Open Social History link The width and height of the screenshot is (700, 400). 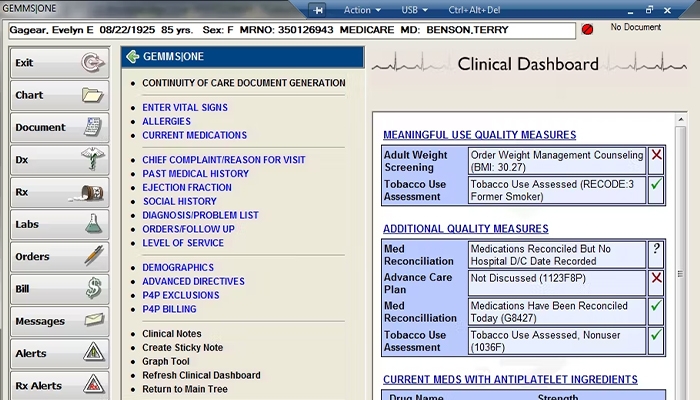click(179, 201)
